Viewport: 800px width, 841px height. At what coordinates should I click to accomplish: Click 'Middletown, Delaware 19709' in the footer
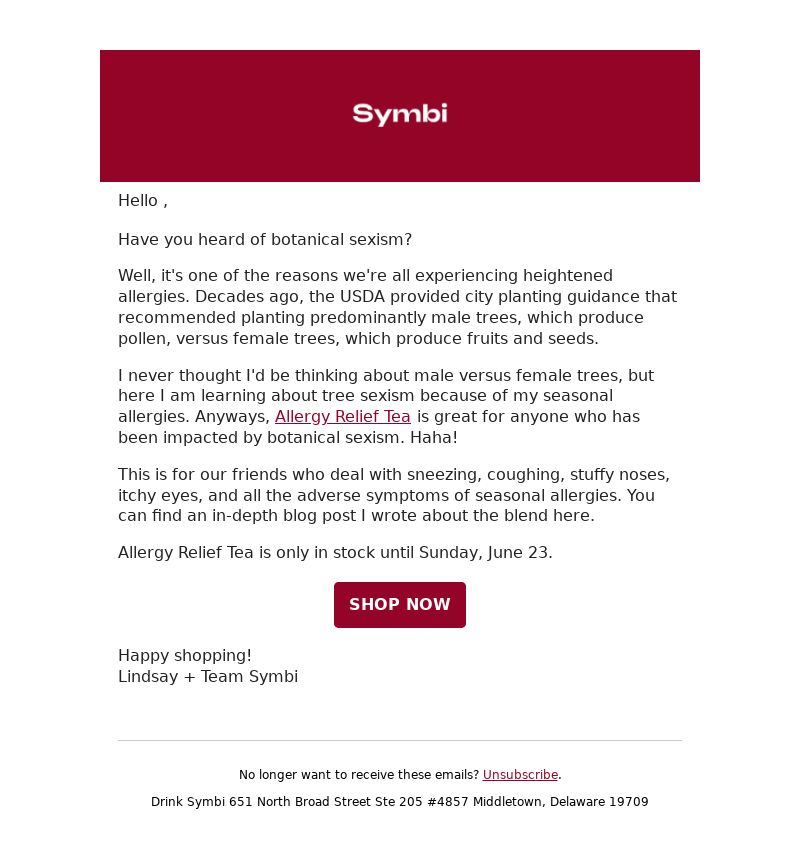click(x=560, y=801)
